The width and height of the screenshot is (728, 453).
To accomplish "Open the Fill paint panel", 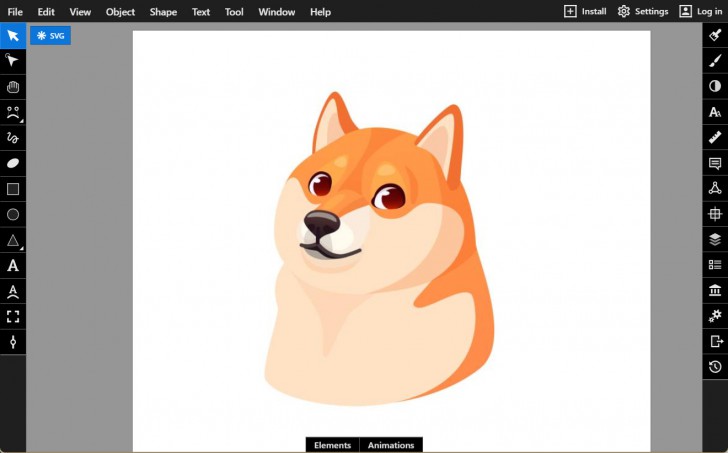I will pyautogui.click(x=715, y=35).
